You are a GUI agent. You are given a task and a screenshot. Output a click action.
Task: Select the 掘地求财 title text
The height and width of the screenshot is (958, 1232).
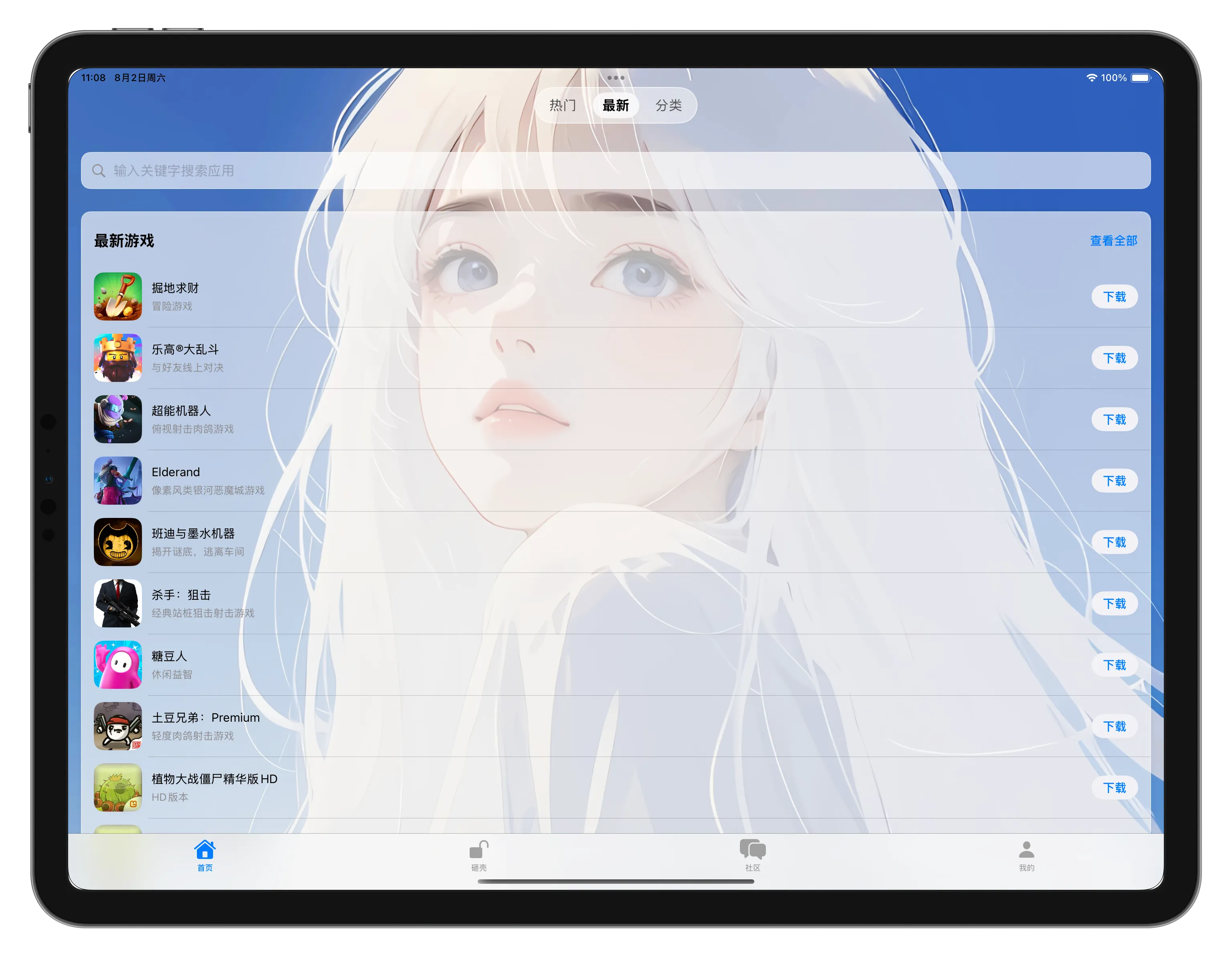click(x=175, y=288)
